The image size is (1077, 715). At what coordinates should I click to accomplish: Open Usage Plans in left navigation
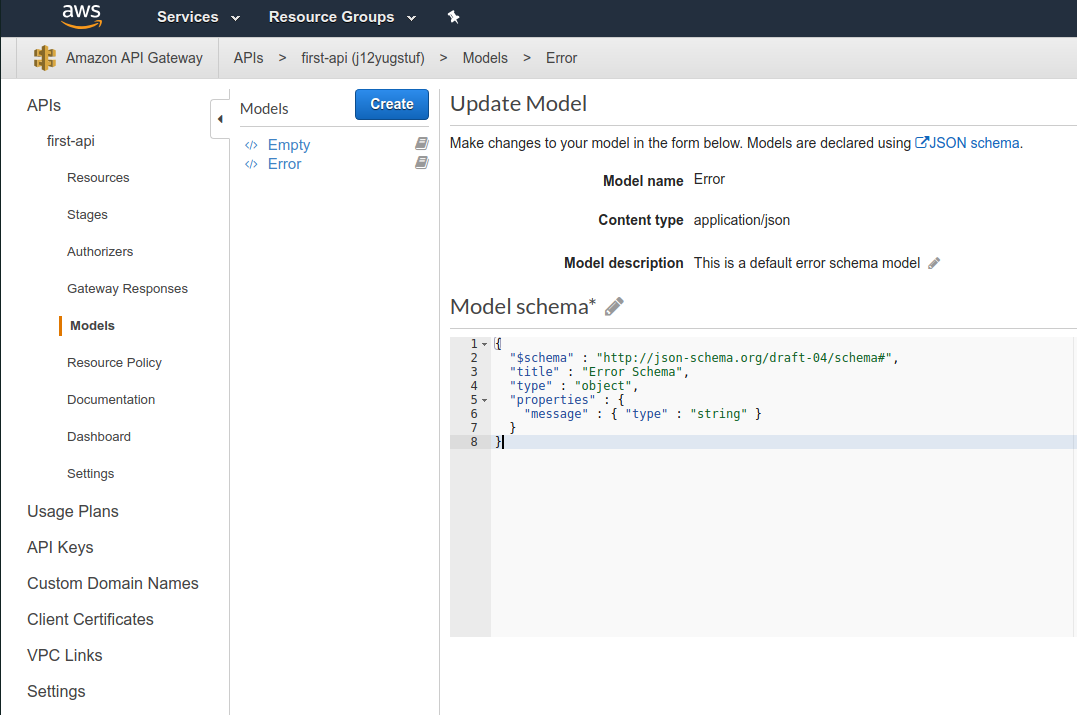point(73,512)
